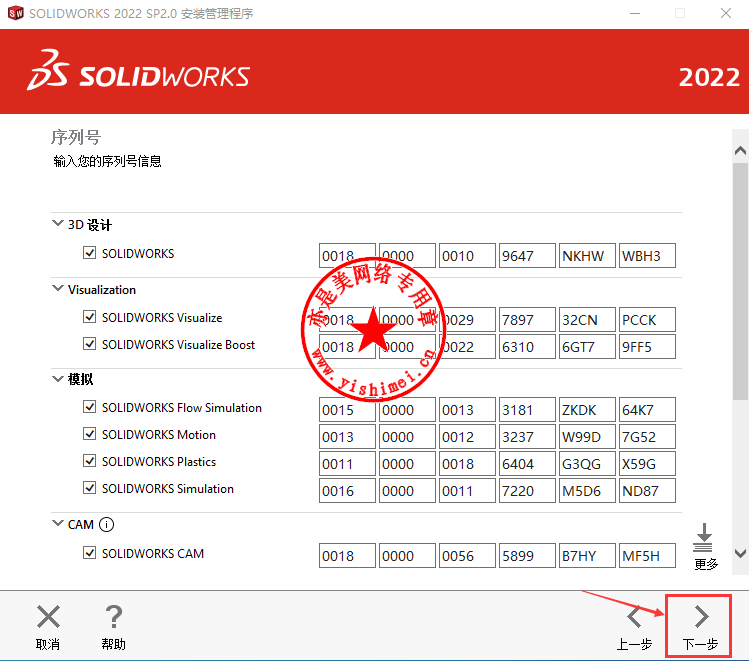Click Visualize Boost field 9FF5
The height and width of the screenshot is (661, 749).
click(647, 347)
